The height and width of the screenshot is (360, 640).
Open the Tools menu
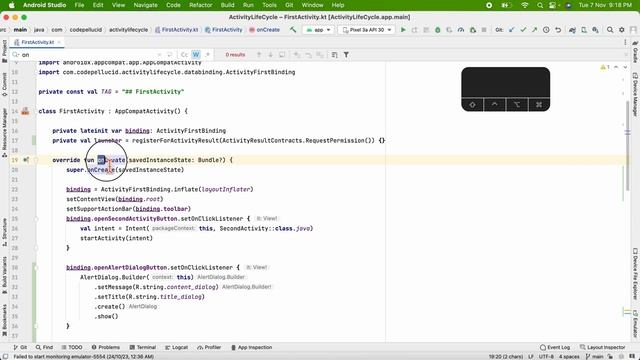[x=269, y=5]
